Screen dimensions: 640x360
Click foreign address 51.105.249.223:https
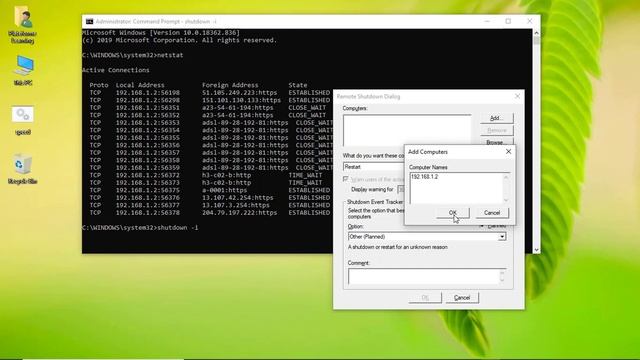pyautogui.click(x=239, y=93)
